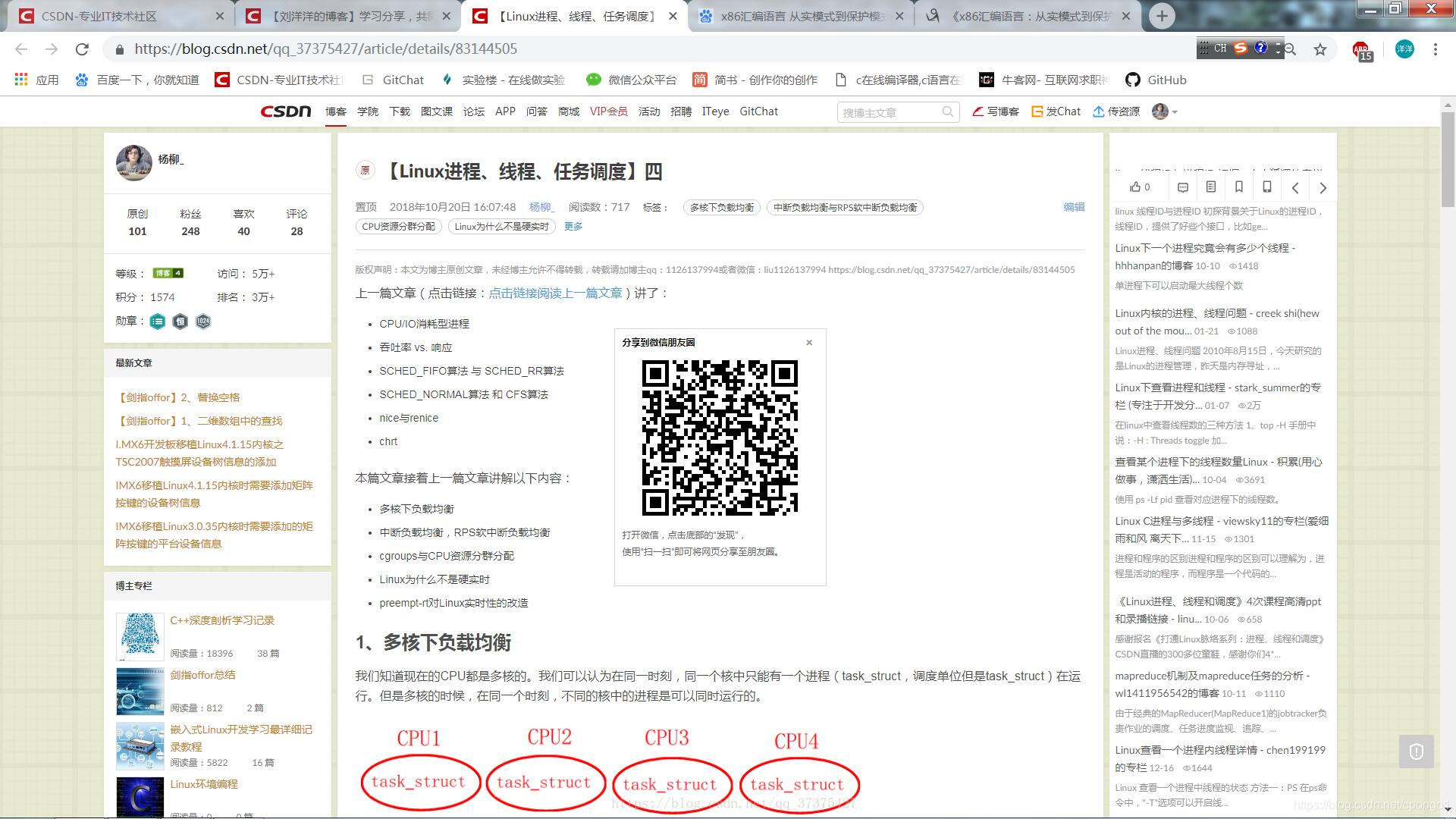Open the 博客 navigation item
Screen dimensions: 1456x819
[336, 111]
